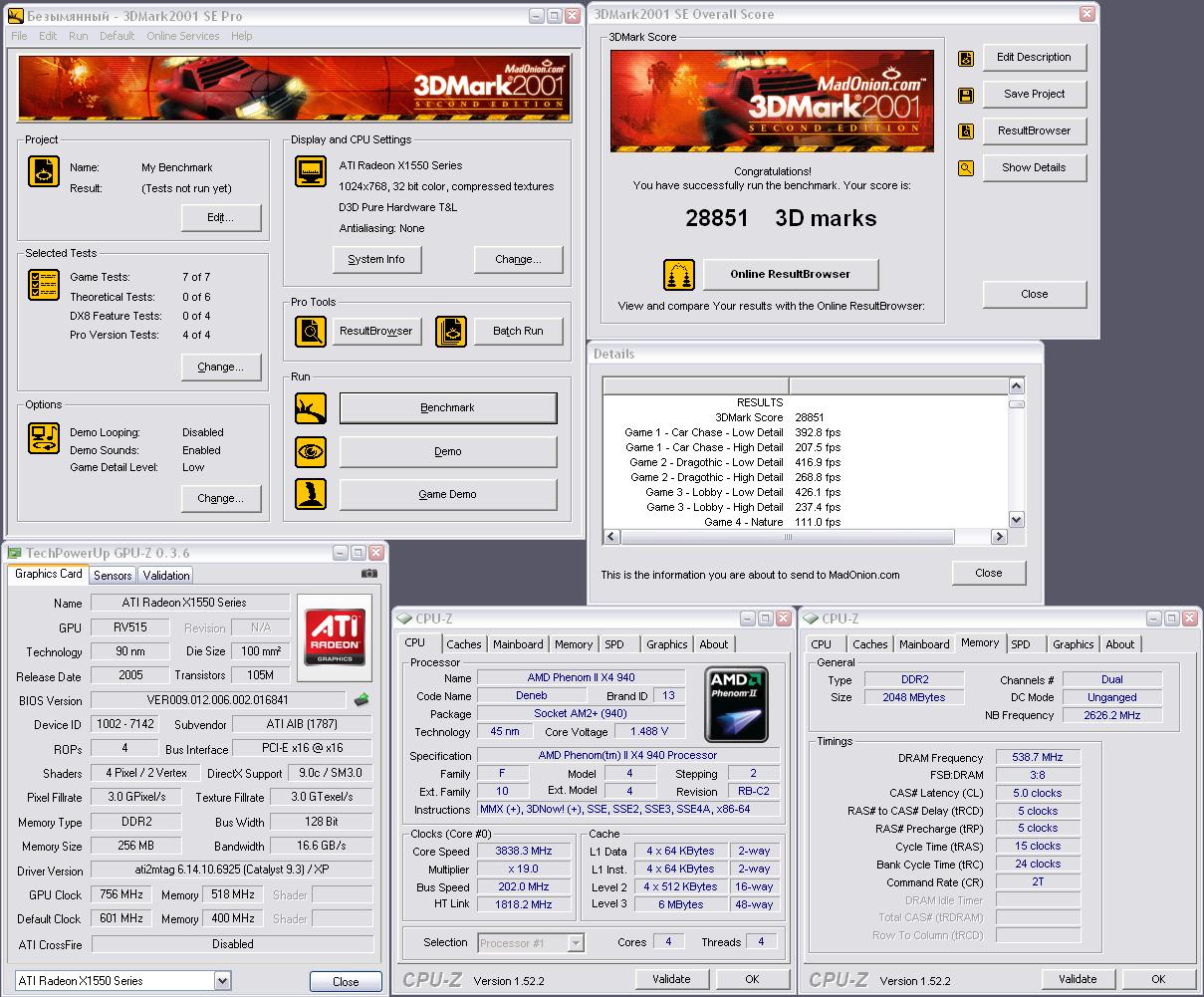Click the AMD Phenom II logo in CPU-Z
1204x997 pixels.
click(737, 704)
